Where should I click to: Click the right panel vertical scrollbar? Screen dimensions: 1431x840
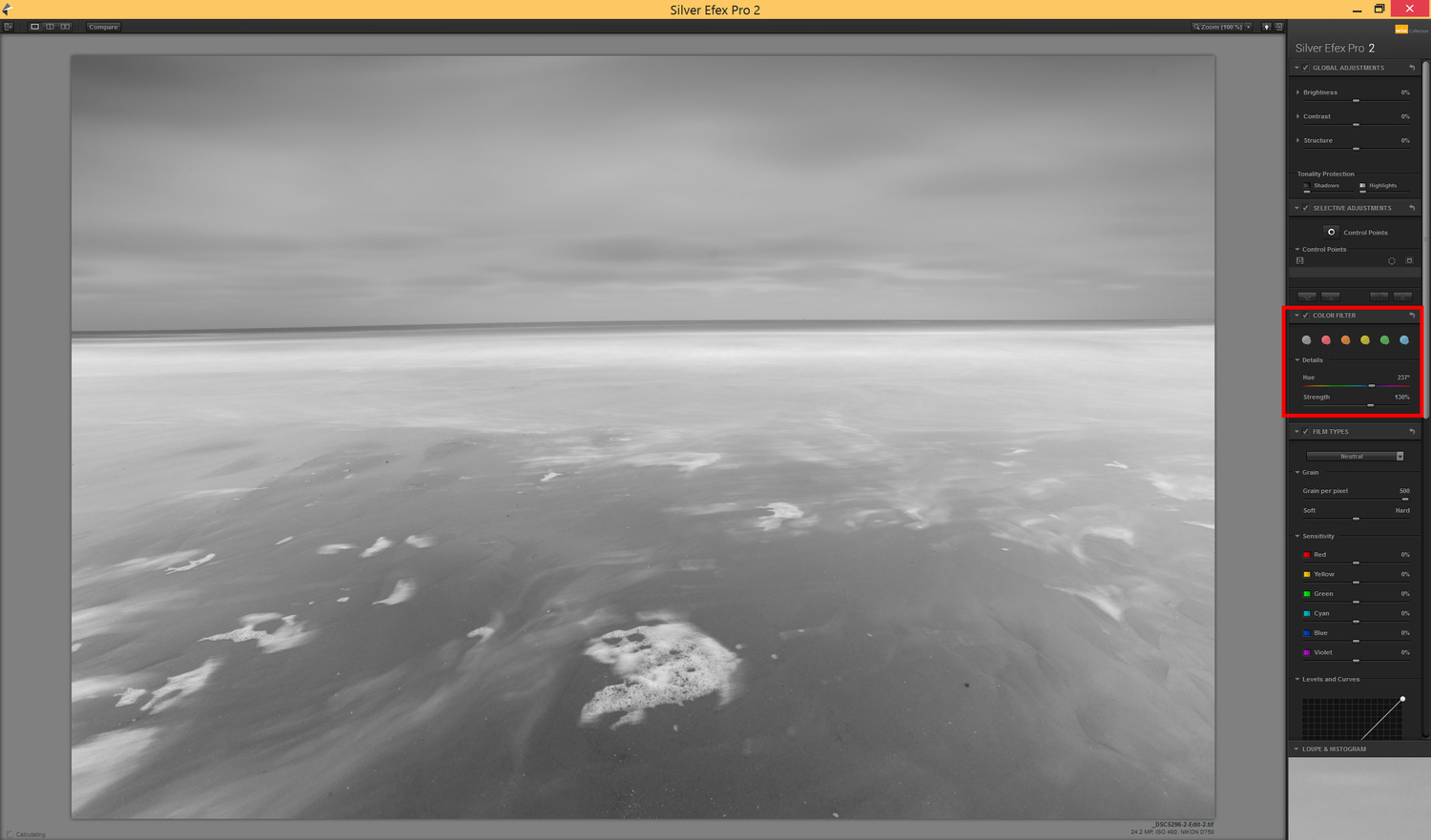click(x=1426, y=238)
